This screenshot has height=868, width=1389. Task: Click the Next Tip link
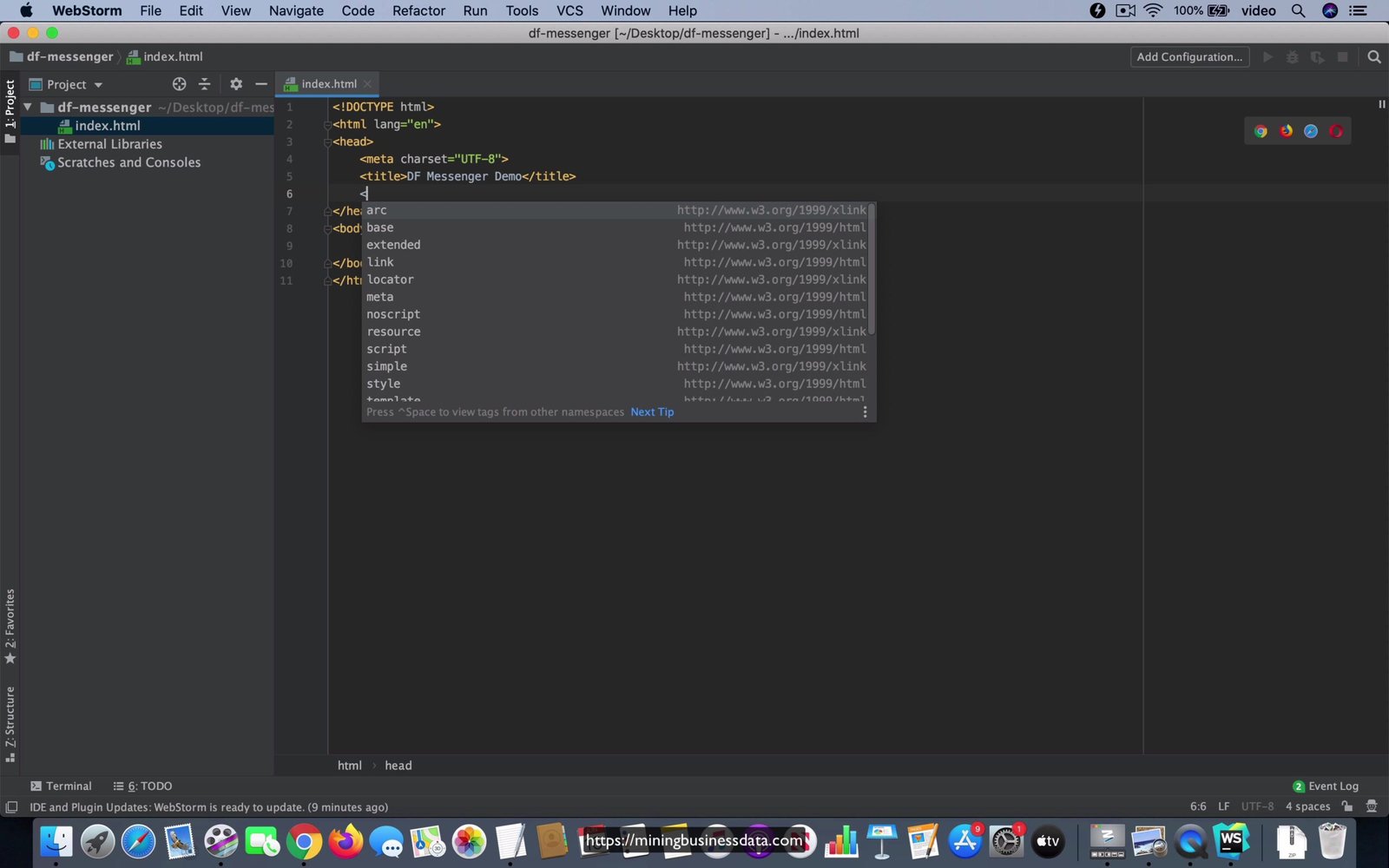[x=652, y=412]
